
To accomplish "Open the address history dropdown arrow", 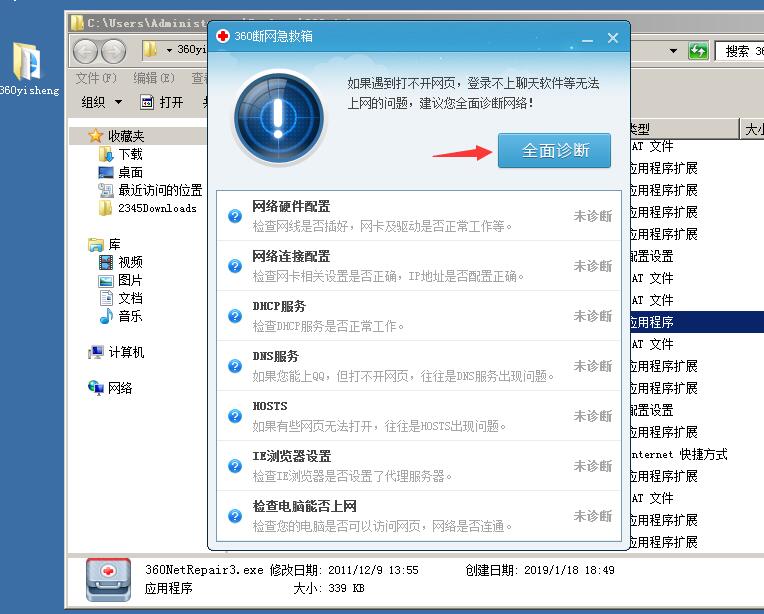I will [x=673, y=51].
